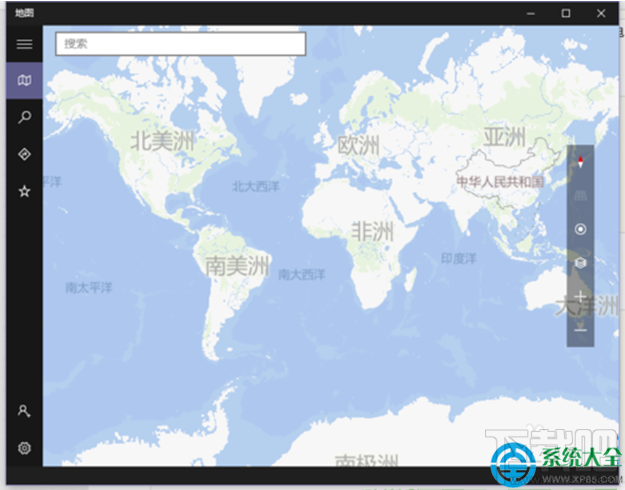Show my location with the target icon
Viewport: 625px width, 490px height.
click(580, 229)
